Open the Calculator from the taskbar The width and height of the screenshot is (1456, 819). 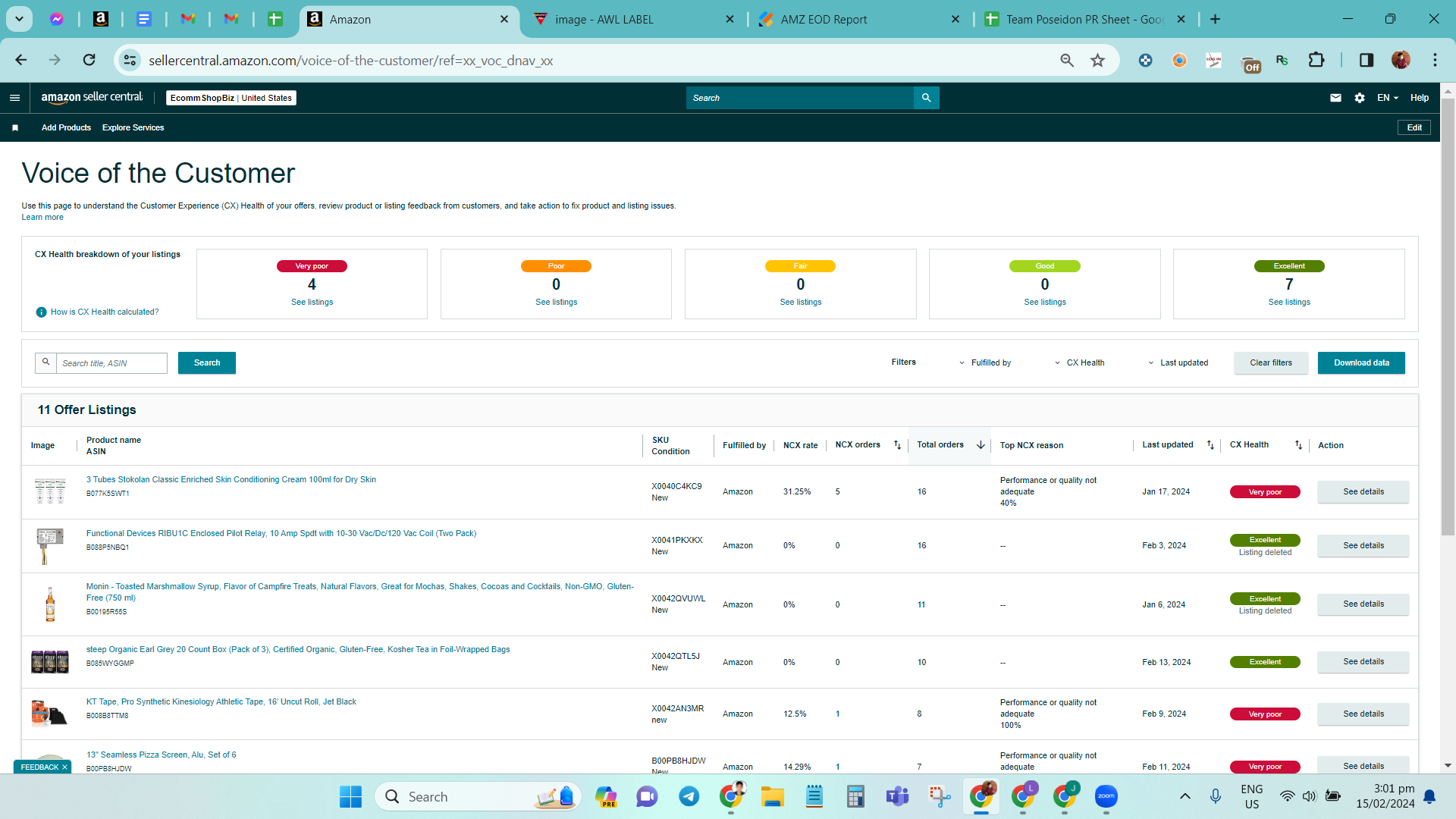pos(855,797)
